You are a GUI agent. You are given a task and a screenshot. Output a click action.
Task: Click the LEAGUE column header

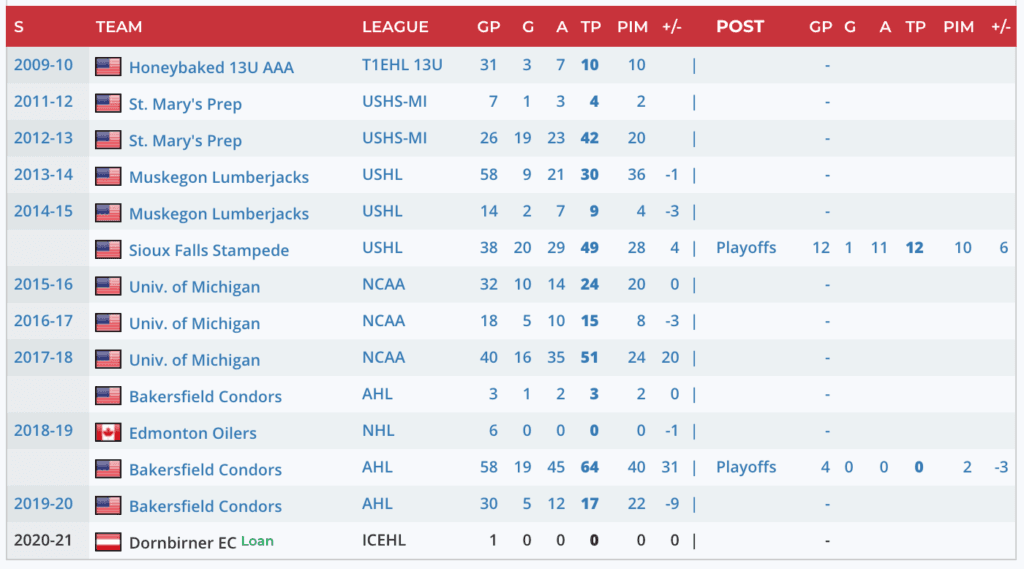point(395,27)
